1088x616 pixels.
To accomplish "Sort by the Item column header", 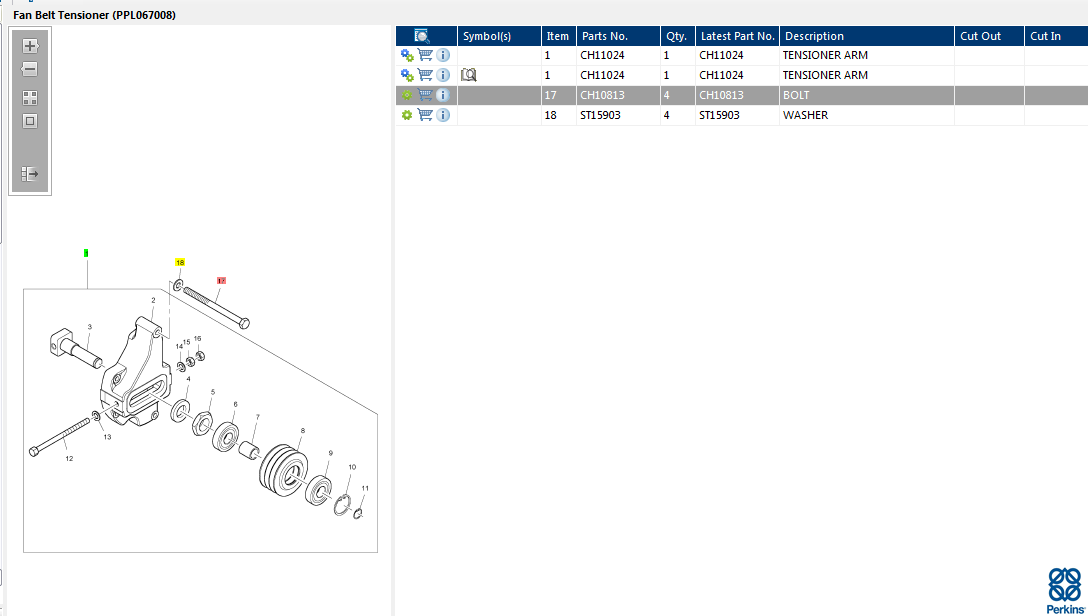I will tap(559, 36).
